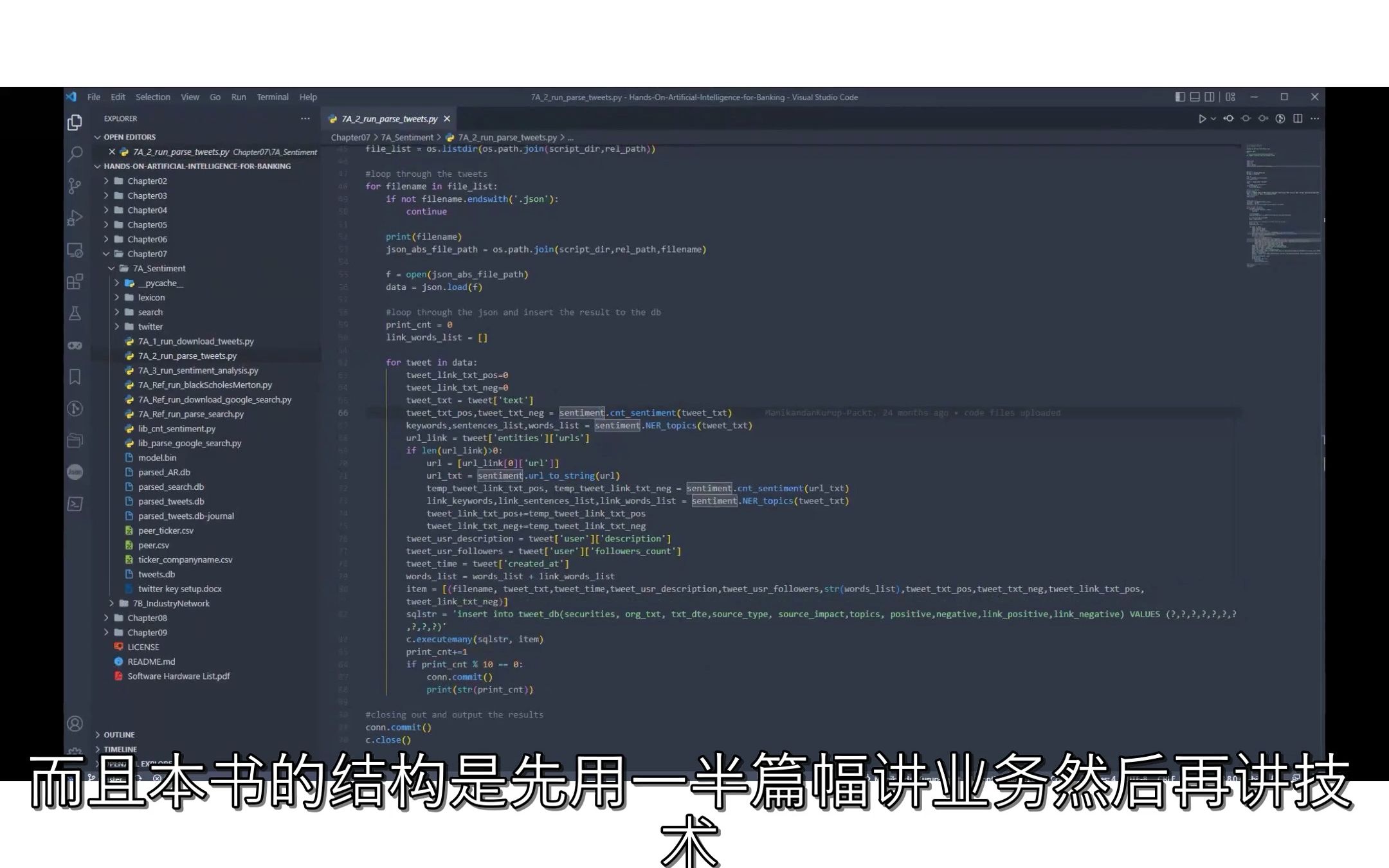Screen dimensions: 1389x868
Task: Open the Selection menu
Action: tap(152, 97)
